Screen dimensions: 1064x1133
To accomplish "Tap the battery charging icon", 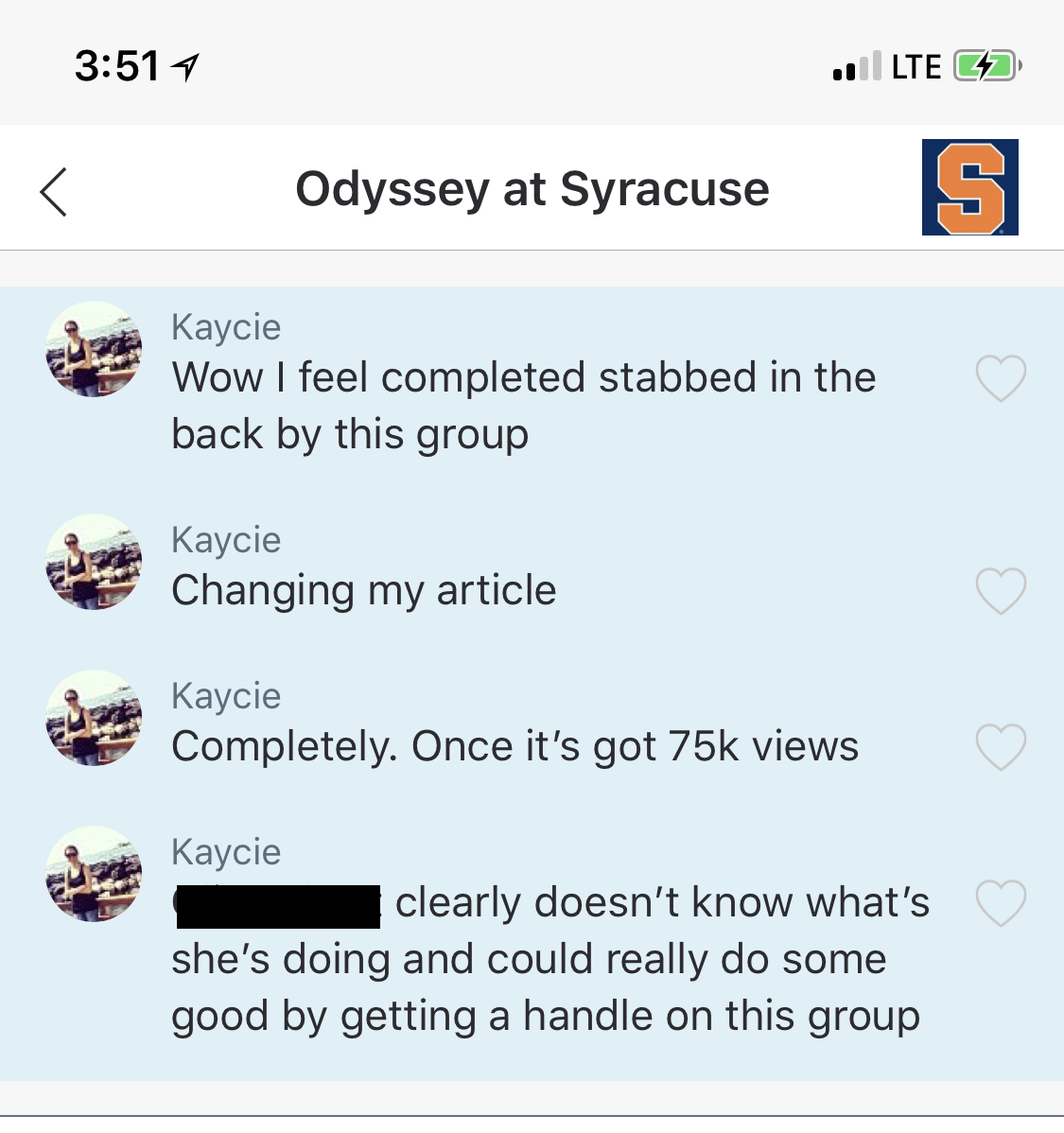I will tap(987, 66).
